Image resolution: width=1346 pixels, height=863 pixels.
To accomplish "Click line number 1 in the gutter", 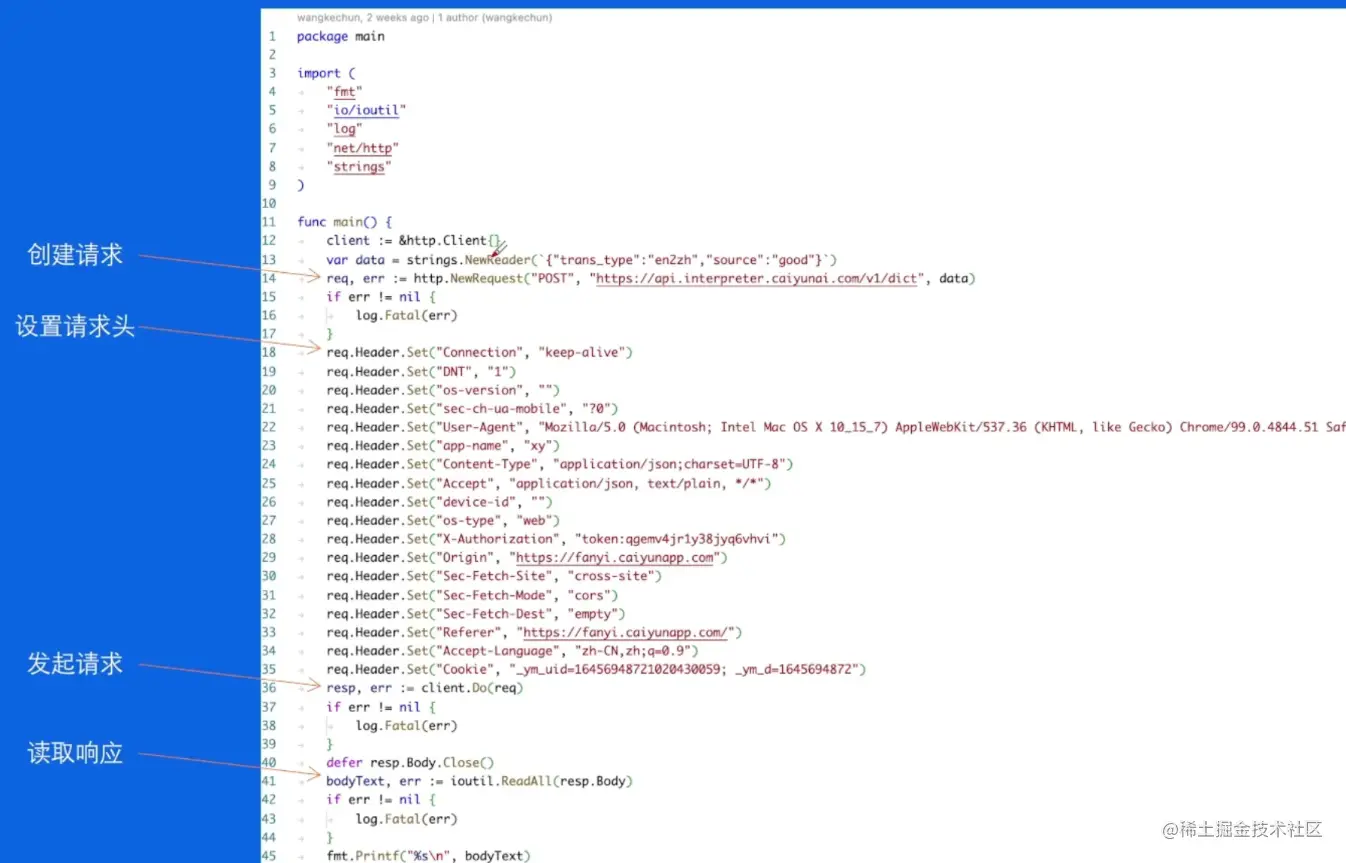I will coord(272,37).
